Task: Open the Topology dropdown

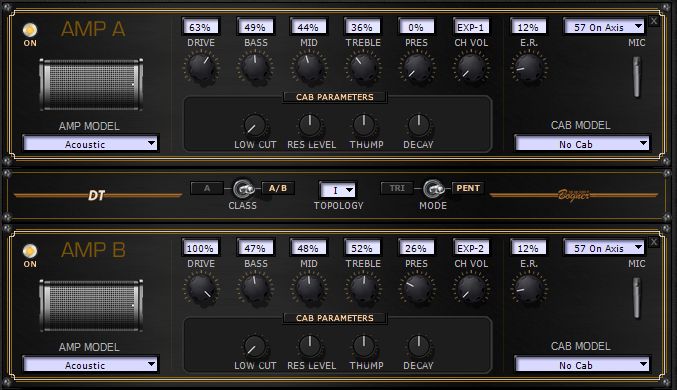Action: tap(338, 190)
